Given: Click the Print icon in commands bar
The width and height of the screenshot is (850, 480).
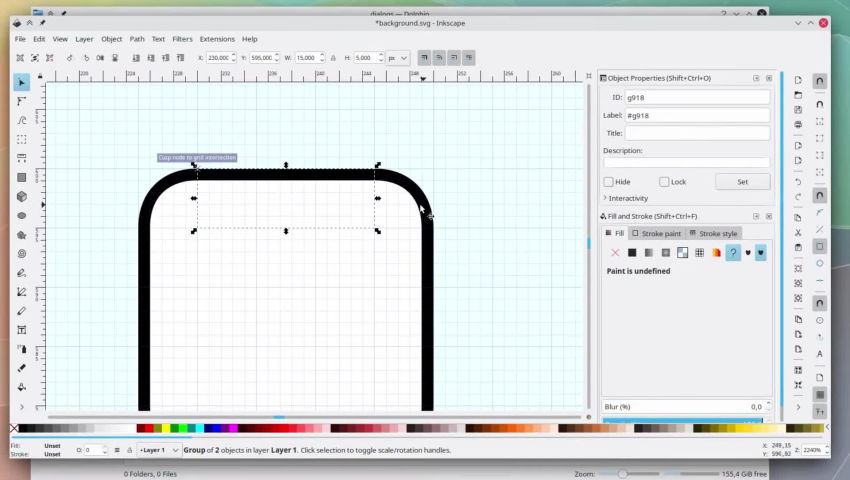Looking at the screenshot, I should click(x=798, y=124).
